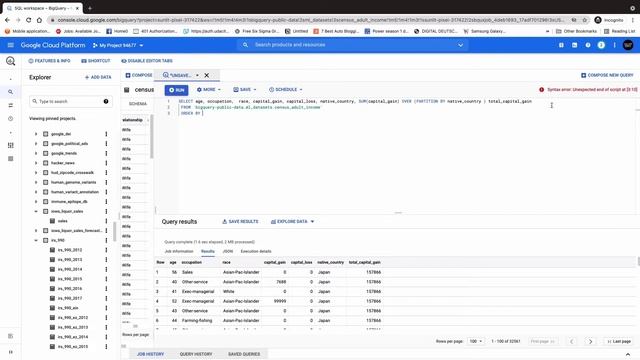
Task: Click SAVE RESULTS button
Action: click(240, 222)
